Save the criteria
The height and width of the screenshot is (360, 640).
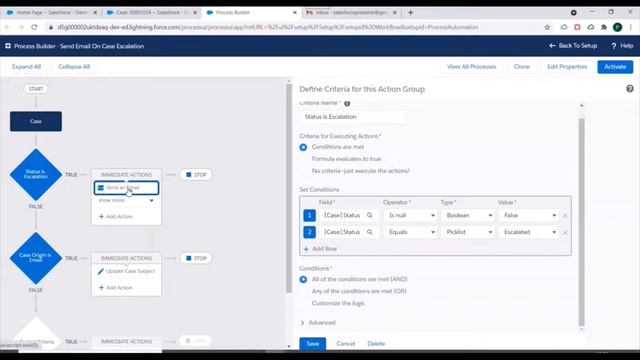coord(313,344)
